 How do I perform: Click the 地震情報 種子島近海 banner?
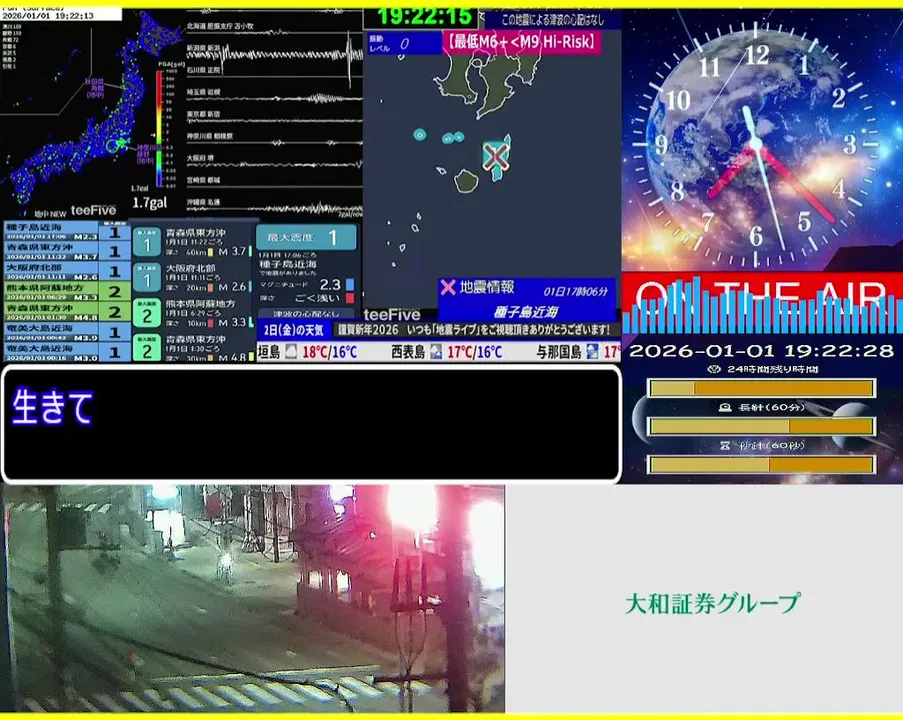point(526,300)
